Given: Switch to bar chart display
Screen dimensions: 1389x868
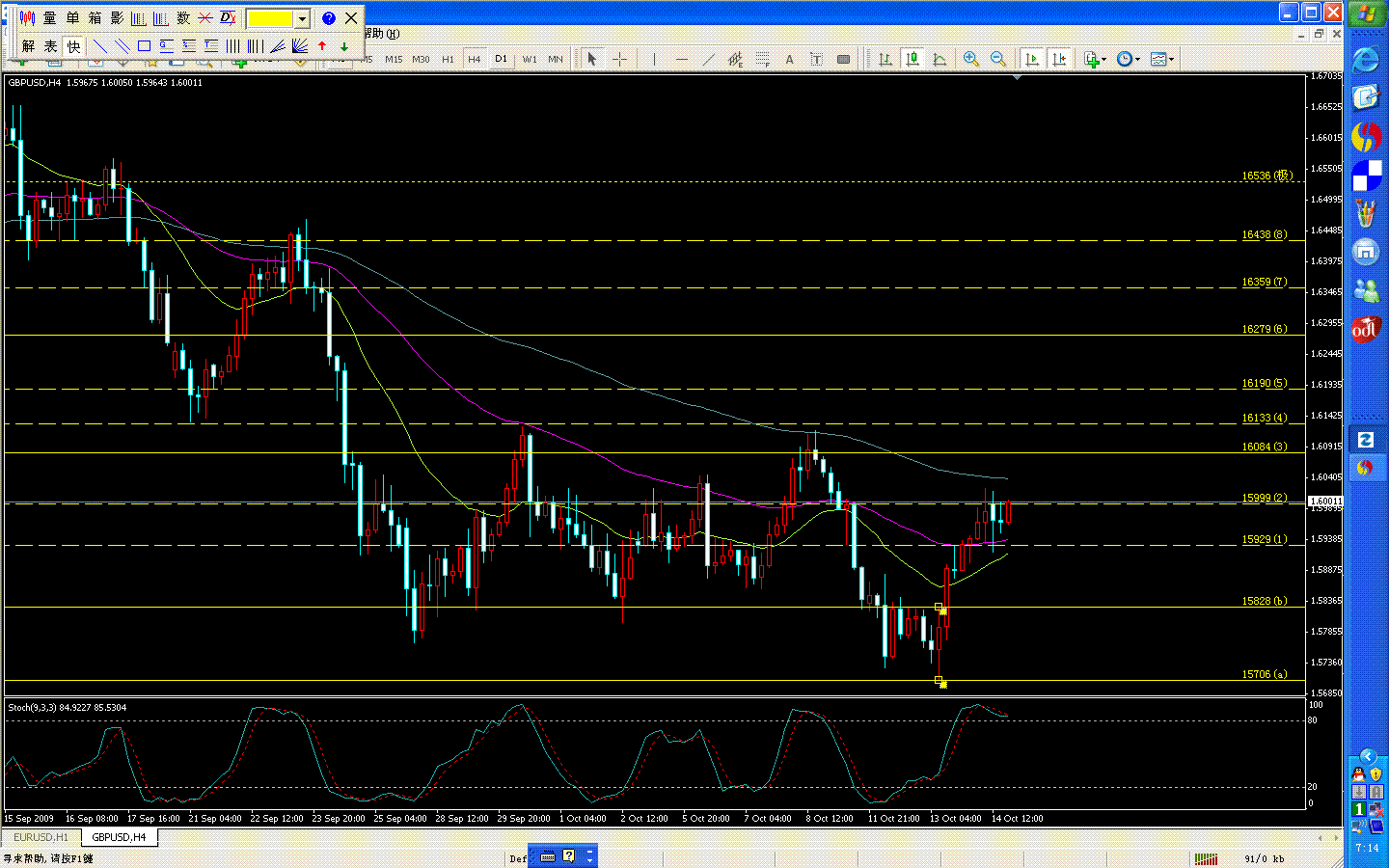Looking at the screenshot, I should [885, 60].
